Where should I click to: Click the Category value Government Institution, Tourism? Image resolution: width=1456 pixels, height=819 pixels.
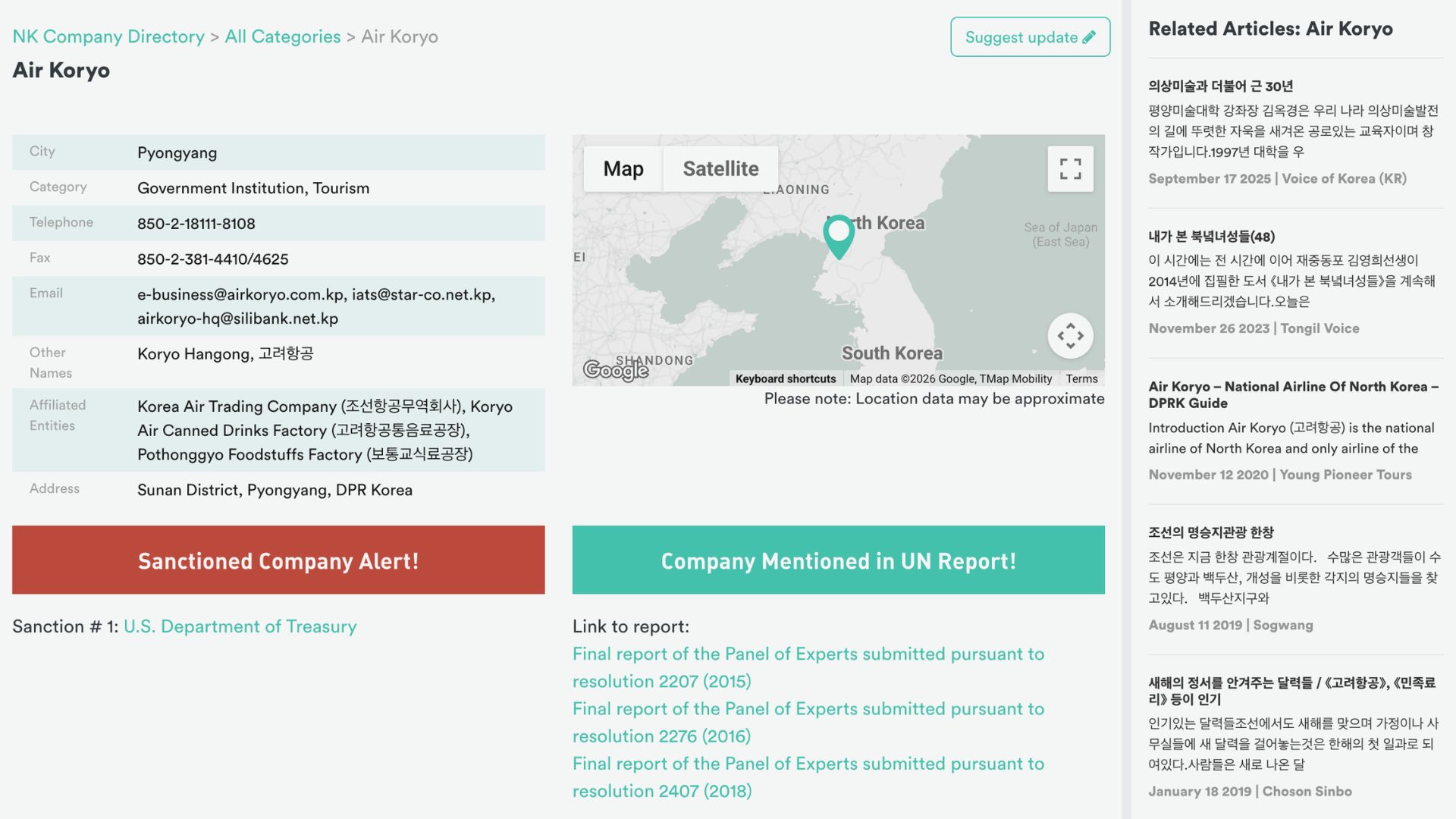click(x=253, y=188)
